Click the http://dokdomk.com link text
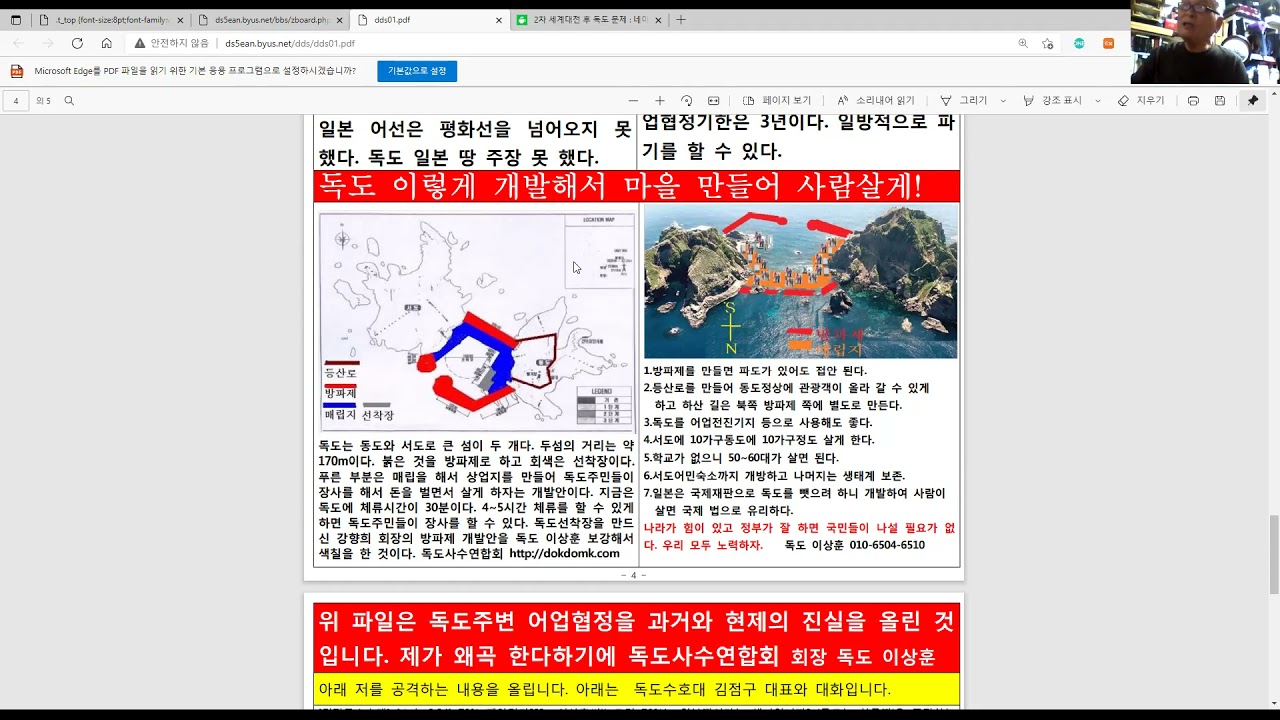Viewport: 1280px width, 720px height. [x=564, y=554]
